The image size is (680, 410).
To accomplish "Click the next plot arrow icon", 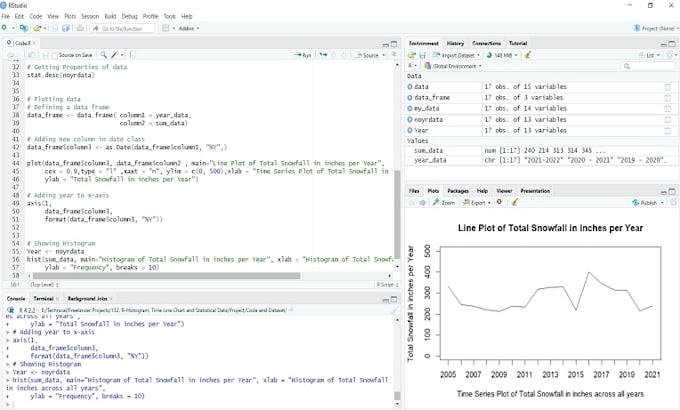I will (422, 203).
